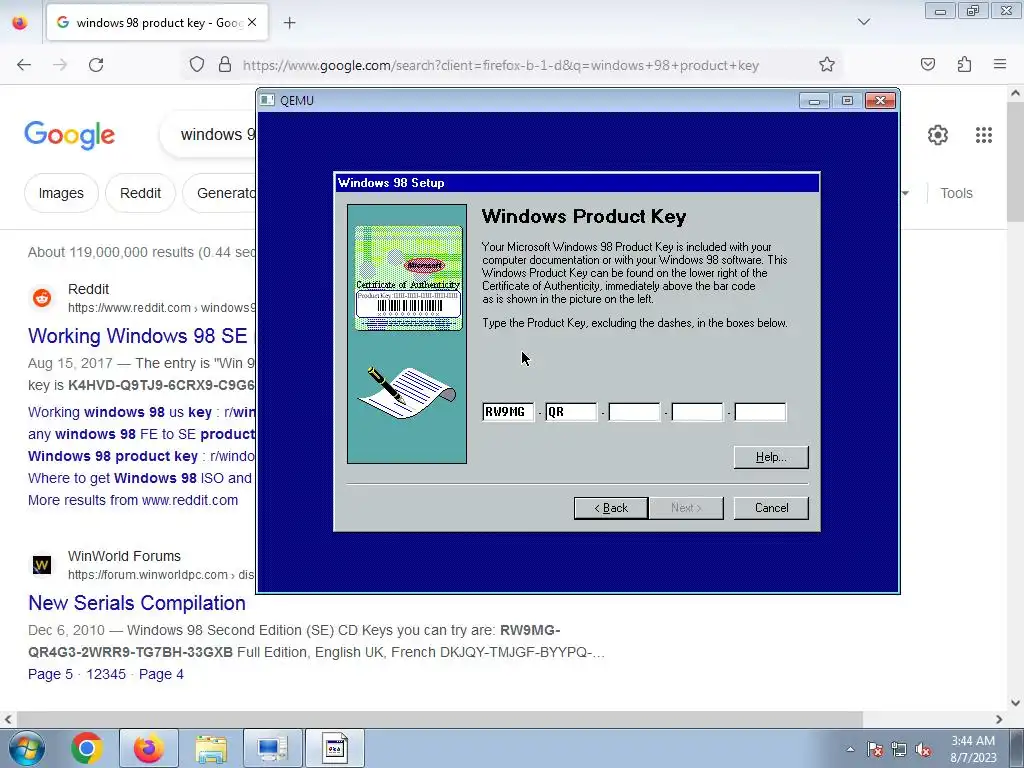Click the Firefox forward arrow

(x=60, y=65)
